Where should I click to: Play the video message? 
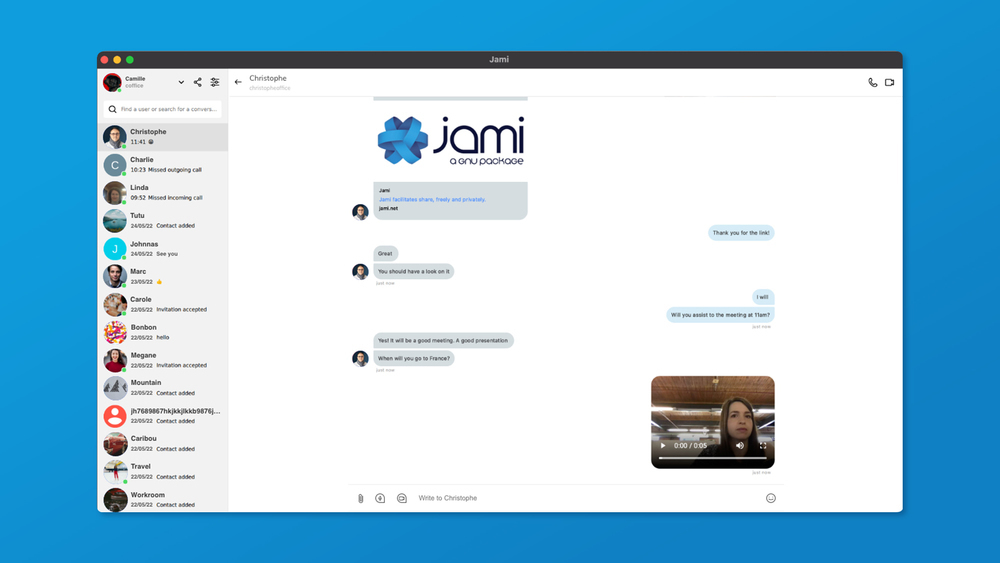click(663, 446)
